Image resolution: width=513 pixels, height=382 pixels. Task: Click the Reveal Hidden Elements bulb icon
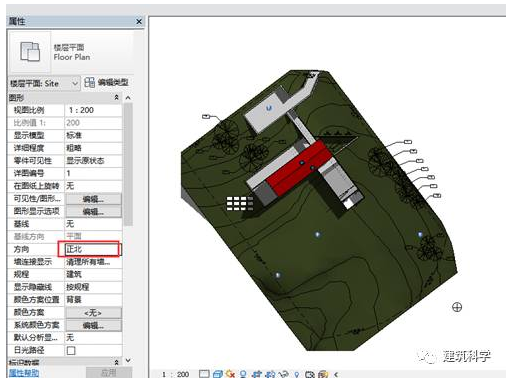[x=296, y=375]
